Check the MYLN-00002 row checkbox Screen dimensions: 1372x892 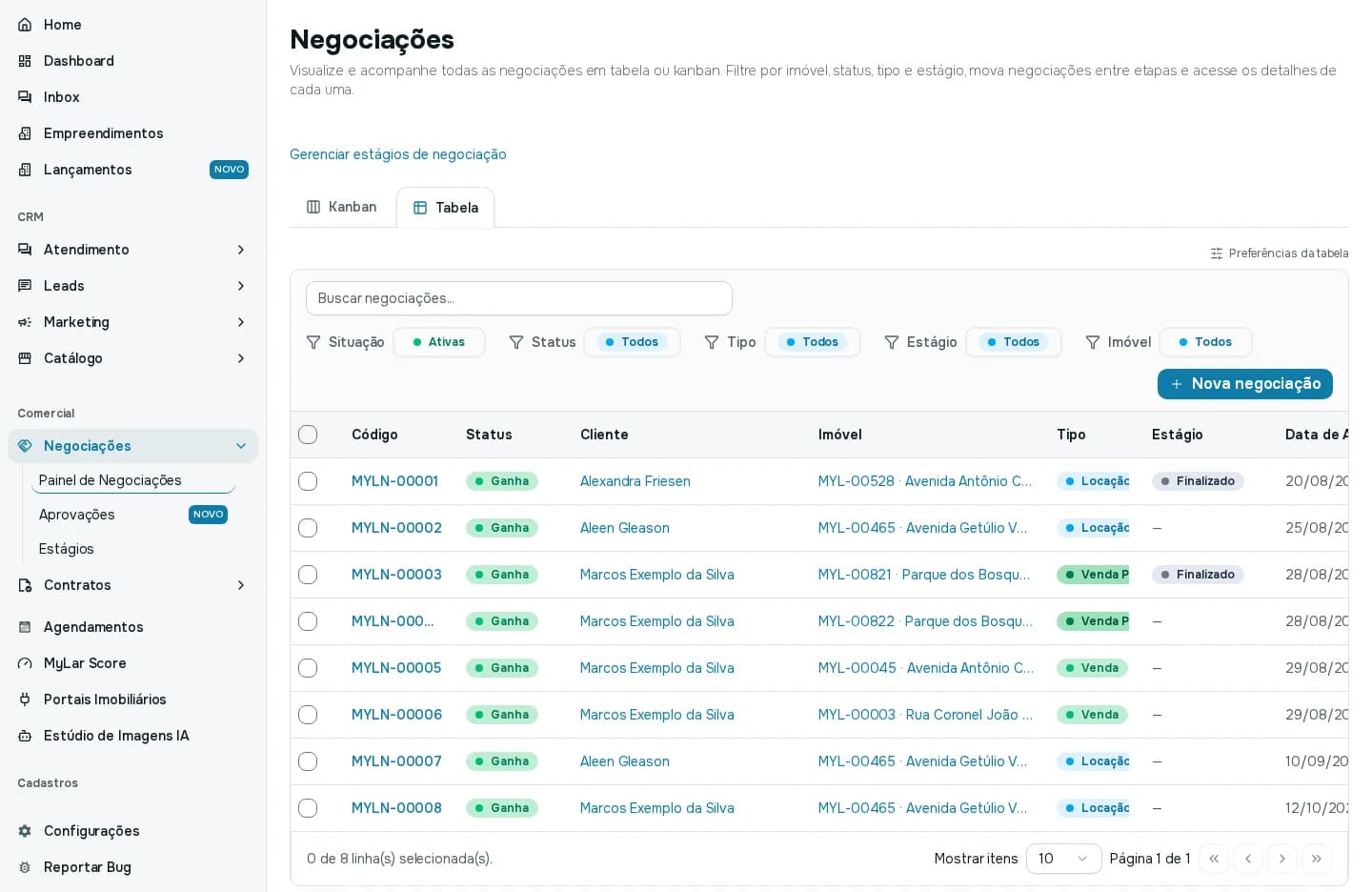click(x=308, y=528)
